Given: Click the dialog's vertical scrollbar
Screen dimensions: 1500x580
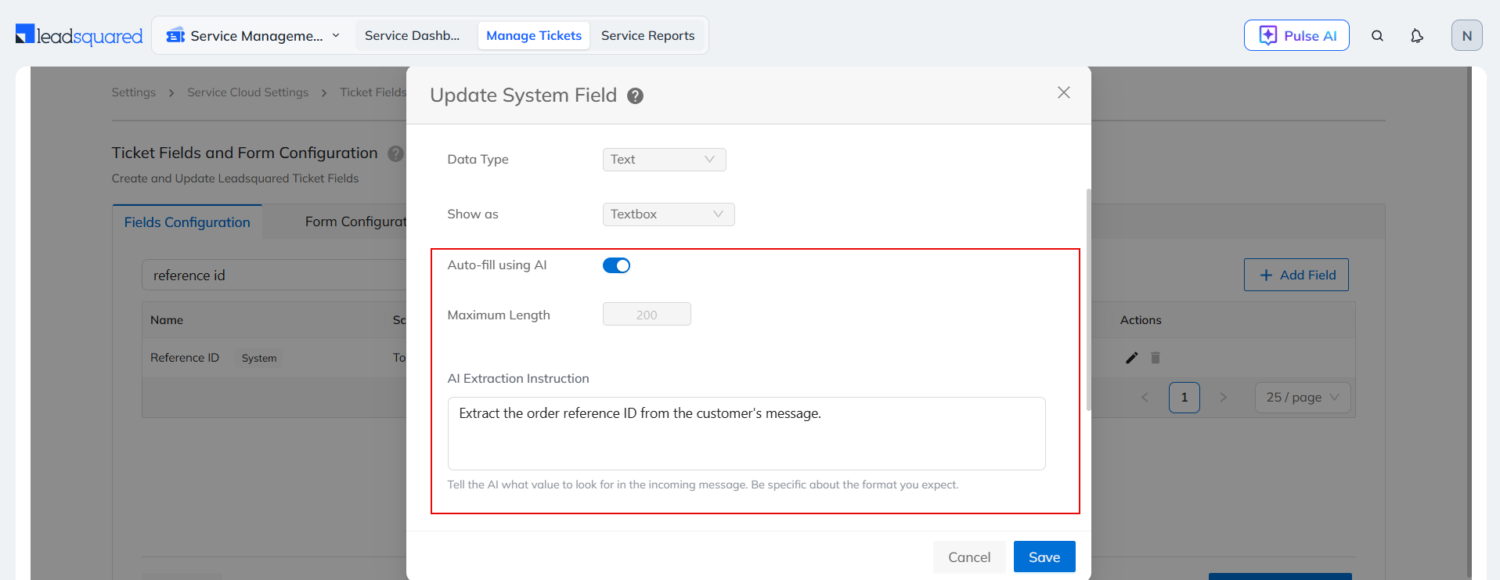Looking at the screenshot, I should pos(1088,299).
